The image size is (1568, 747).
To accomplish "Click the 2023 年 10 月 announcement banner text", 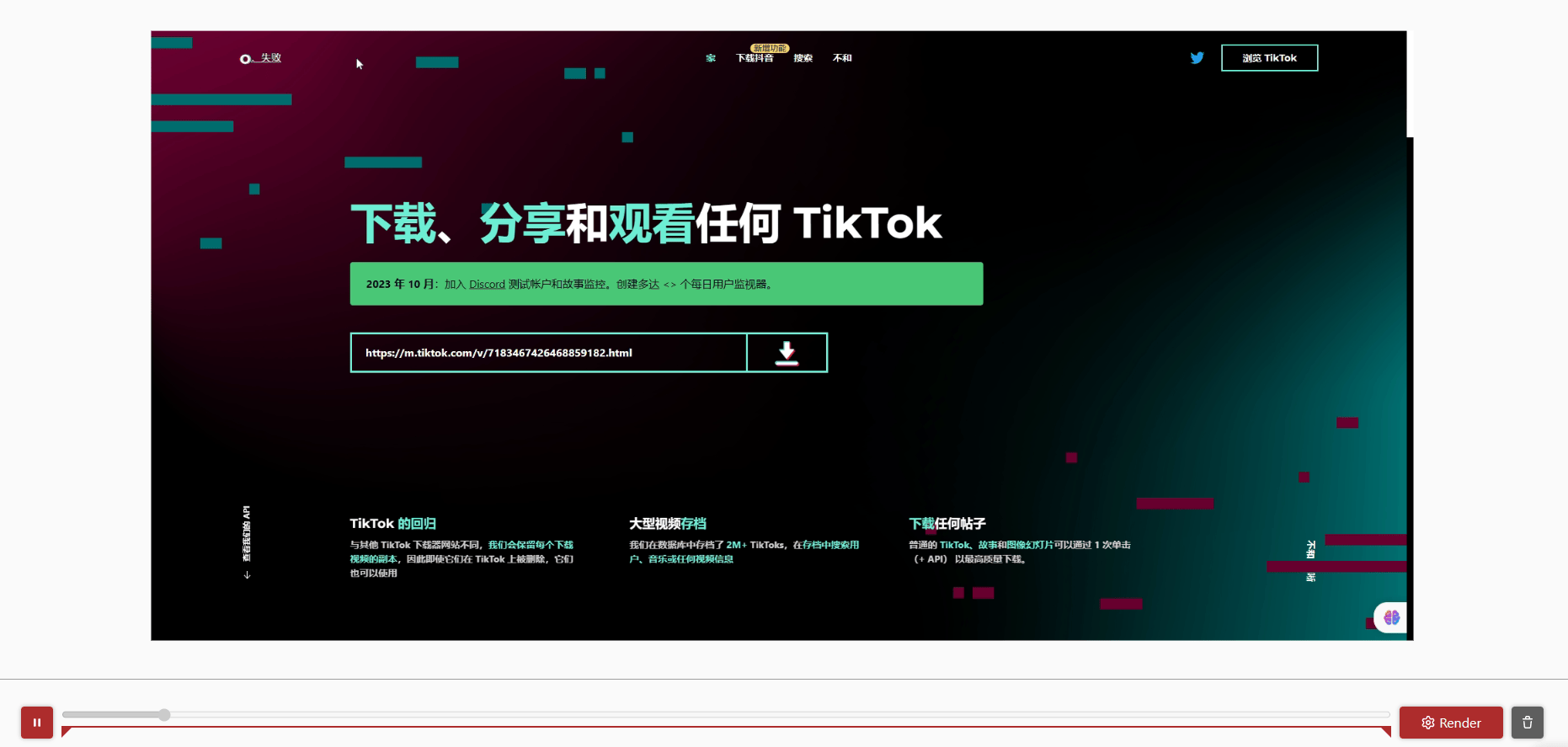I will (569, 285).
